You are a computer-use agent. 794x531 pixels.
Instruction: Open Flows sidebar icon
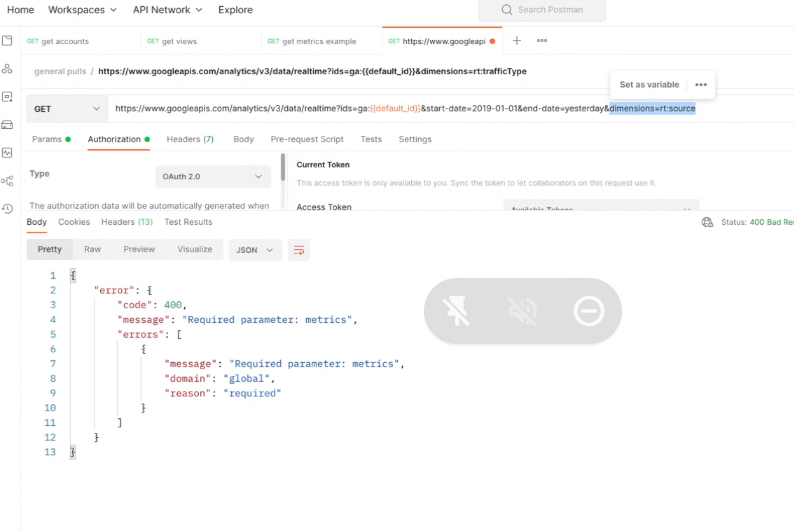click(x=7, y=181)
